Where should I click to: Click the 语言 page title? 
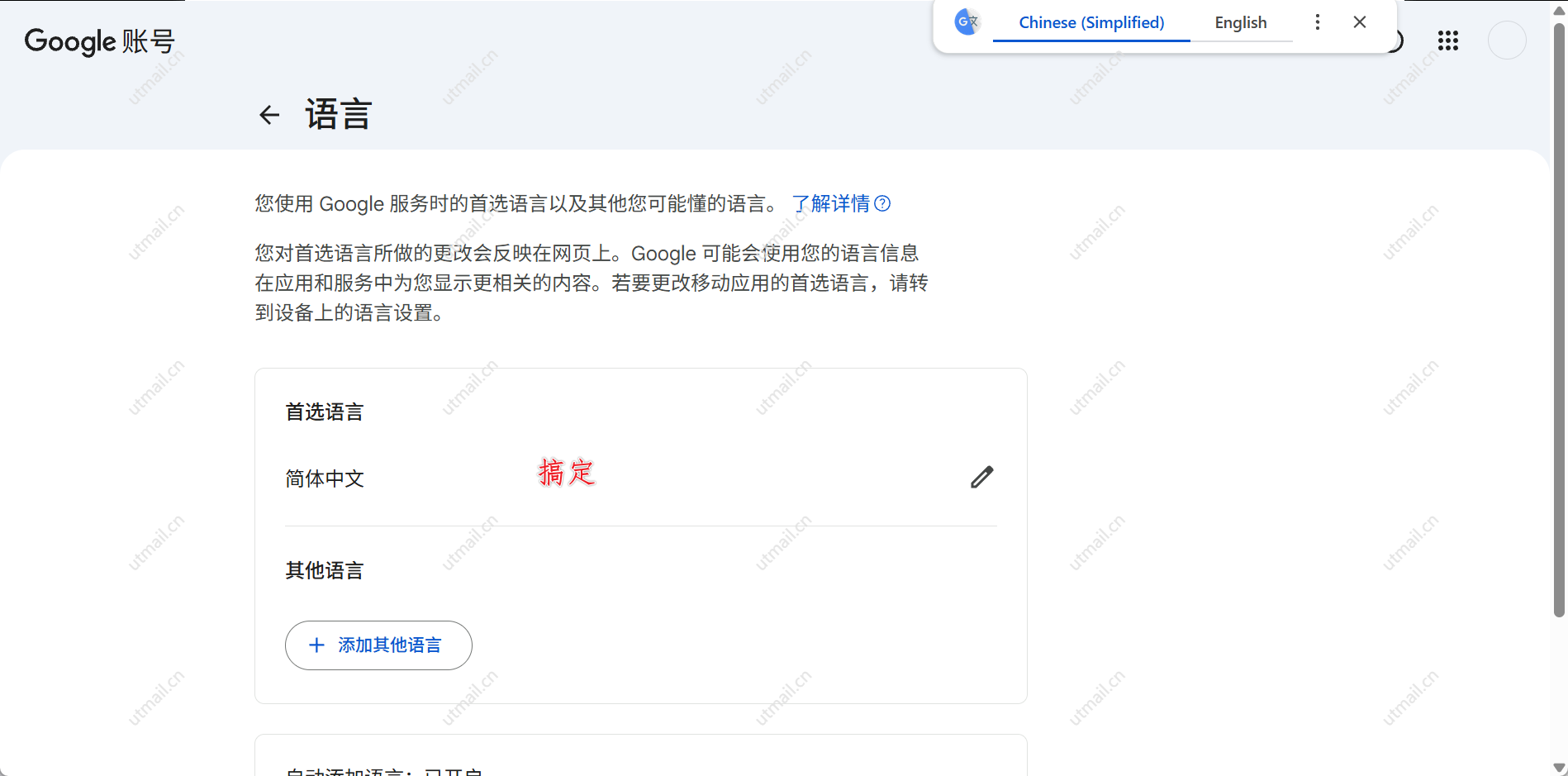pyautogui.click(x=339, y=114)
